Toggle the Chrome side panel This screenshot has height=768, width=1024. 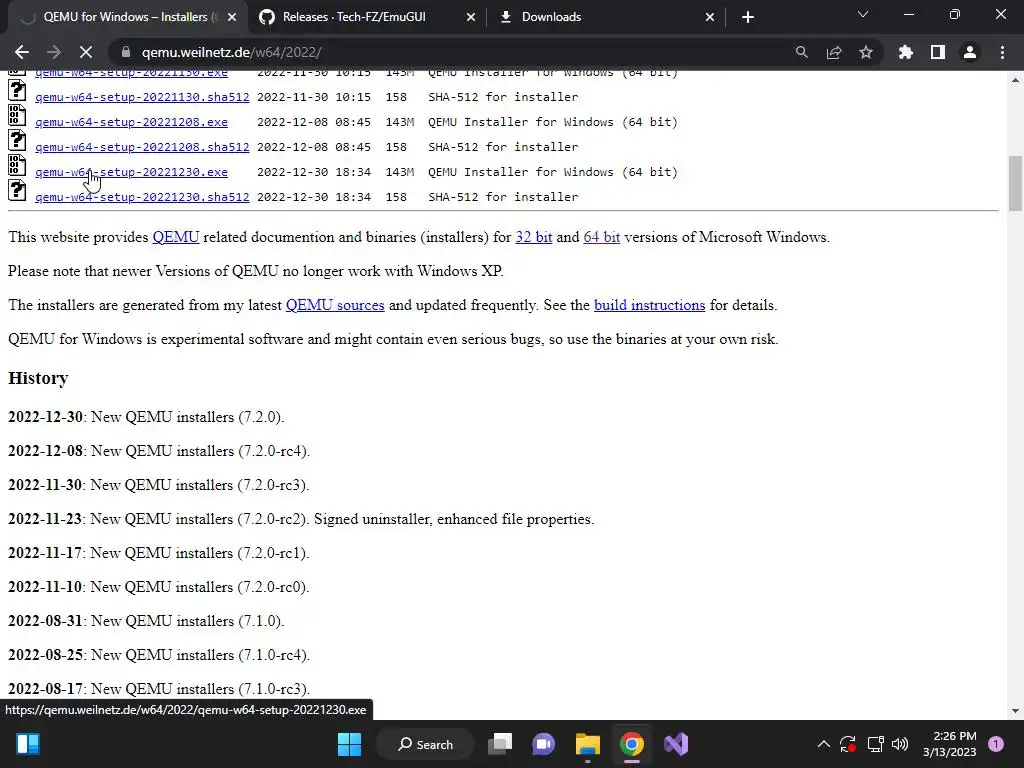pos(938,52)
